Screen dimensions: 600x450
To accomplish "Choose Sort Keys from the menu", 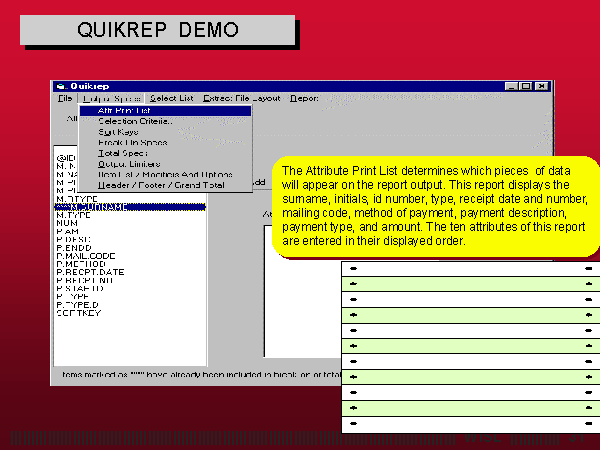I will coord(118,132).
